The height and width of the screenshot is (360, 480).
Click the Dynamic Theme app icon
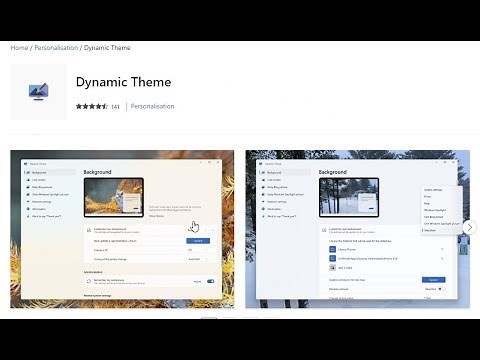coord(38,92)
